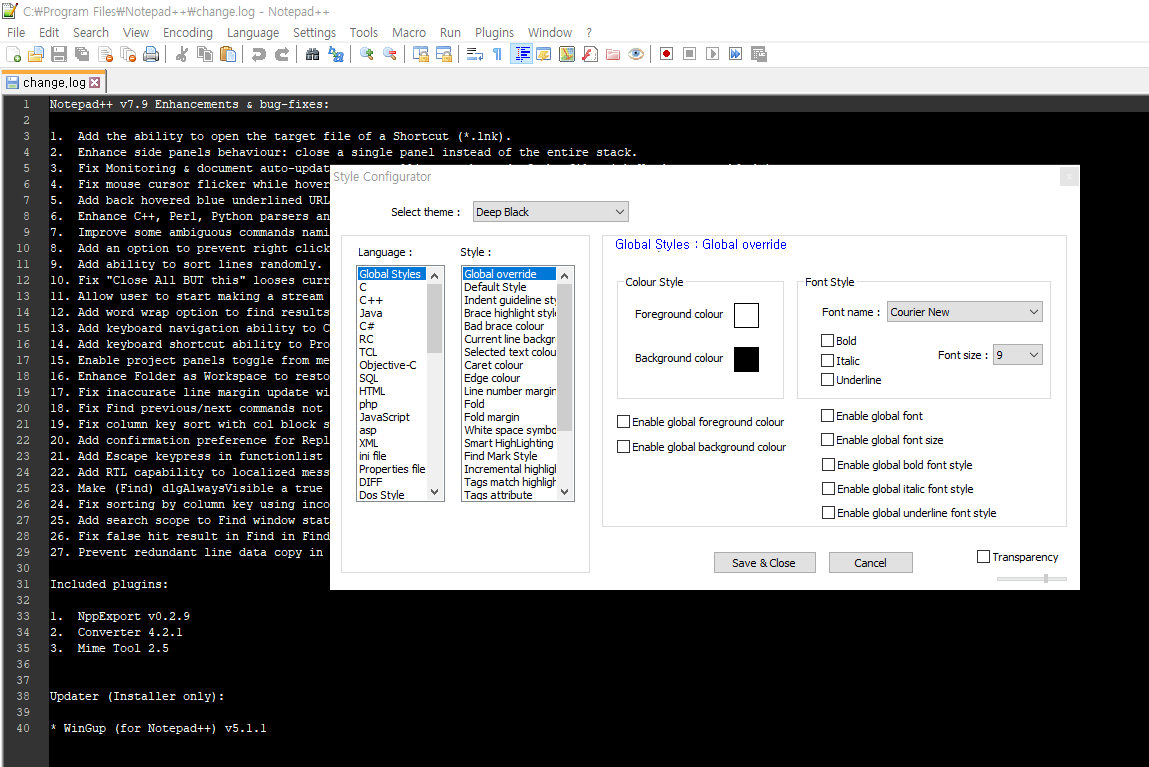
Task: Click the Replace toolbar icon
Action: [x=336, y=54]
